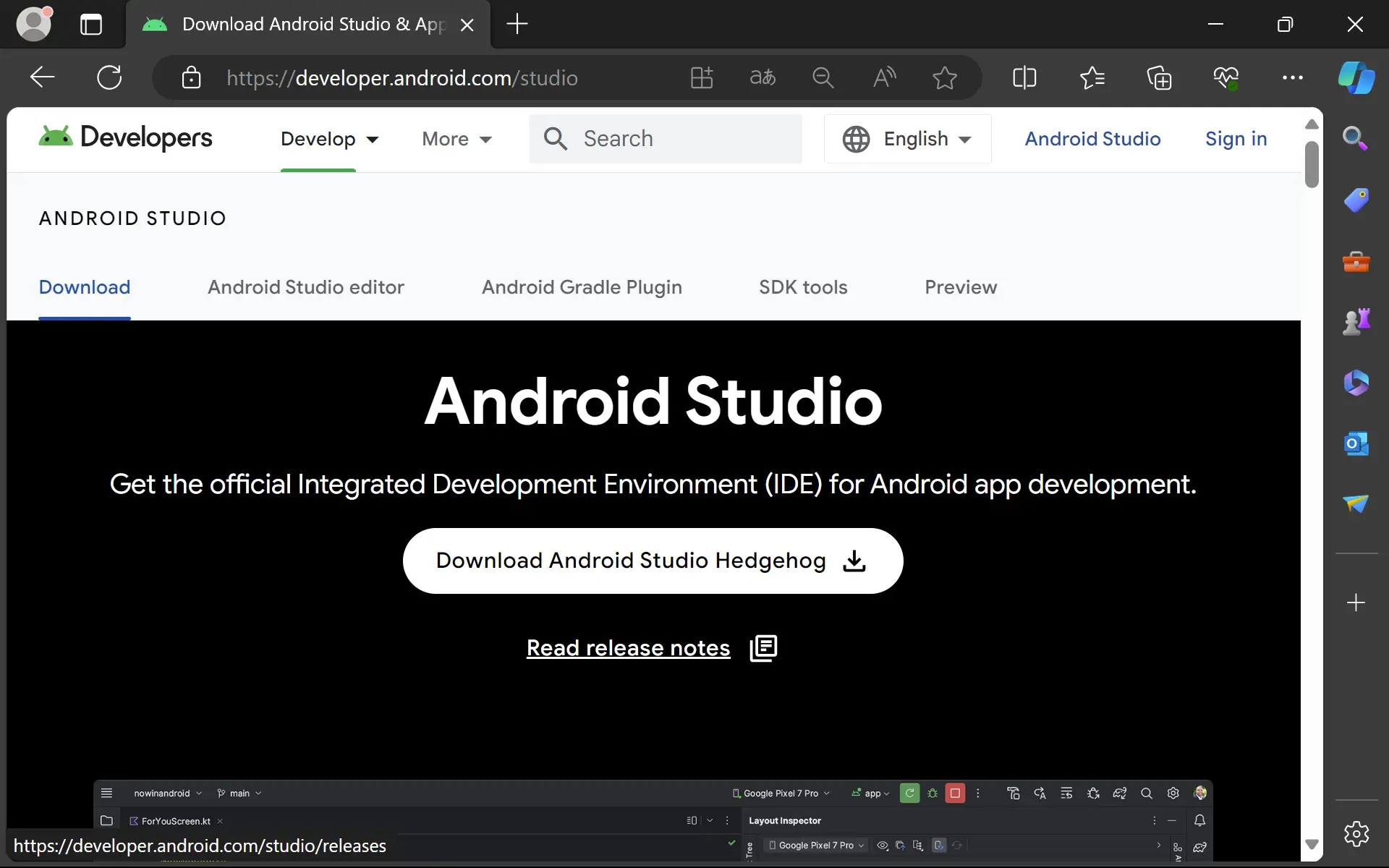Select the Download tab on the page
The width and height of the screenshot is (1389, 868).
(85, 287)
